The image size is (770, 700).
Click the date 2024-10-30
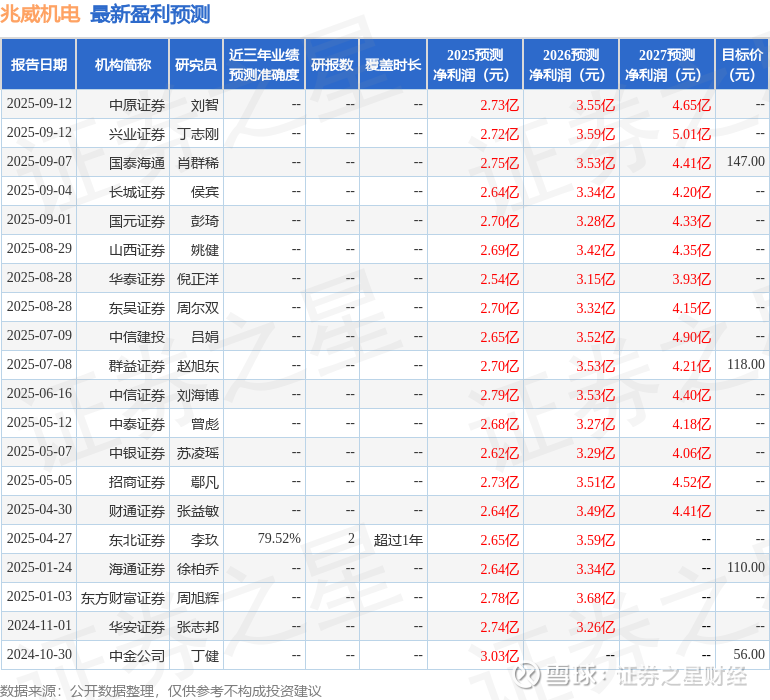[x=39, y=654]
